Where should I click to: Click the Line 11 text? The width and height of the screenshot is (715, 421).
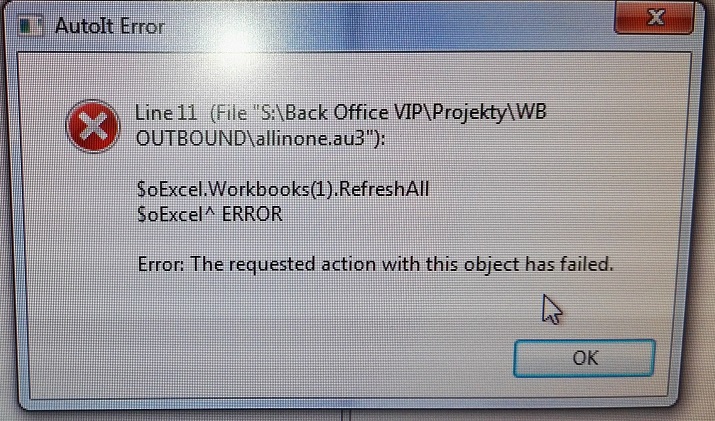pyautogui.click(x=166, y=113)
